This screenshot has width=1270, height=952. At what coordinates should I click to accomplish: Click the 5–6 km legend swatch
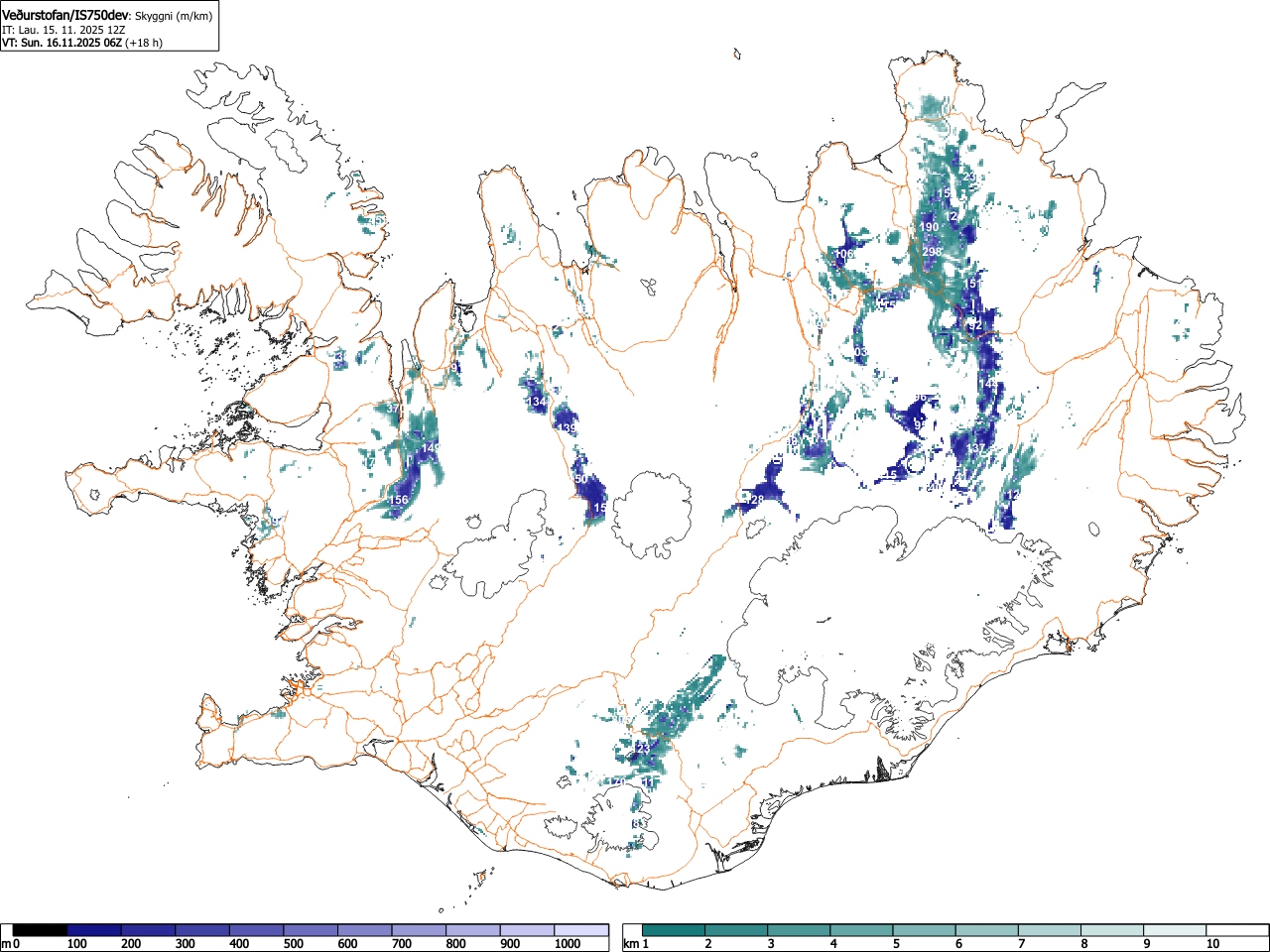pyautogui.click(x=925, y=930)
